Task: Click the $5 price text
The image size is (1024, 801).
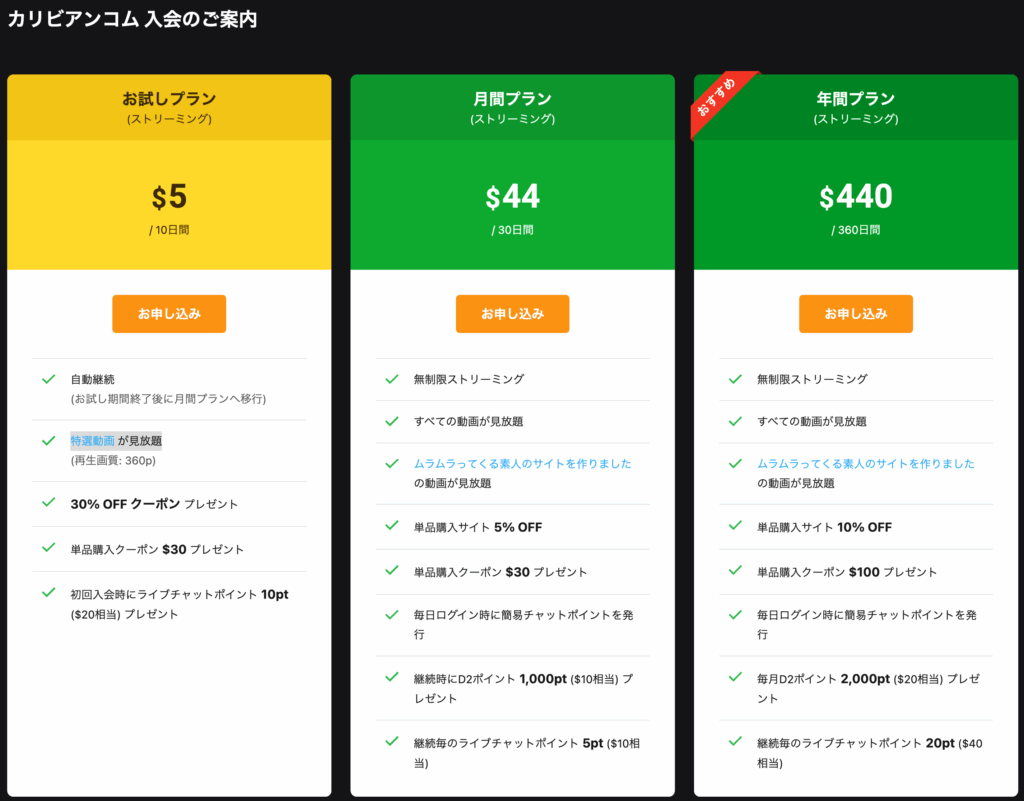Action: pyautogui.click(x=169, y=196)
